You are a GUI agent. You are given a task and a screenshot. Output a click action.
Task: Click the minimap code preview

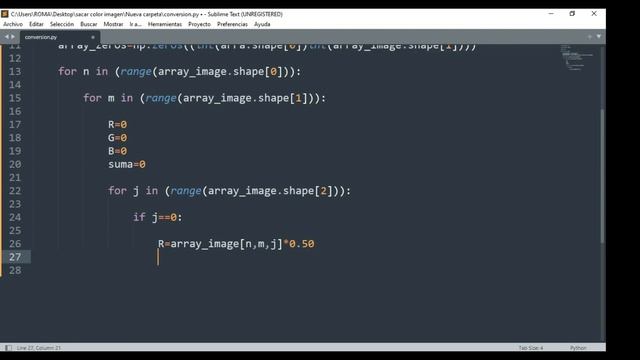point(577,57)
